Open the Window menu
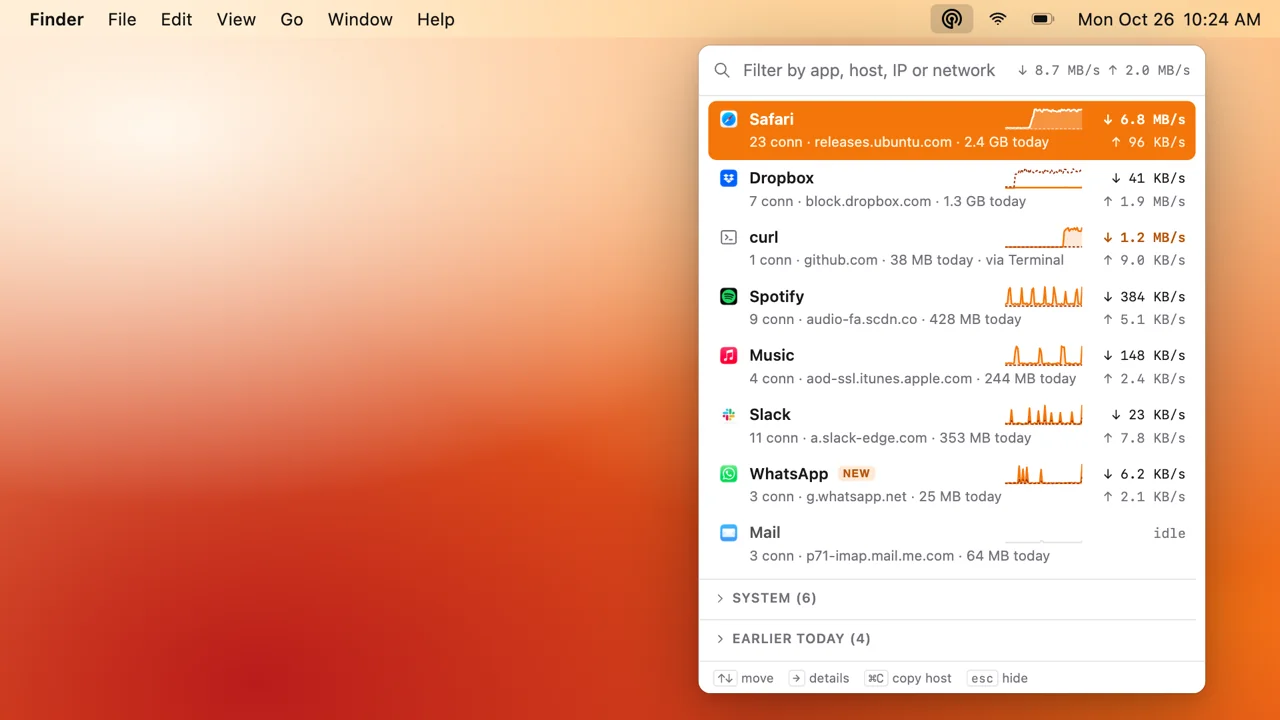The height and width of the screenshot is (720, 1280). tap(360, 19)
